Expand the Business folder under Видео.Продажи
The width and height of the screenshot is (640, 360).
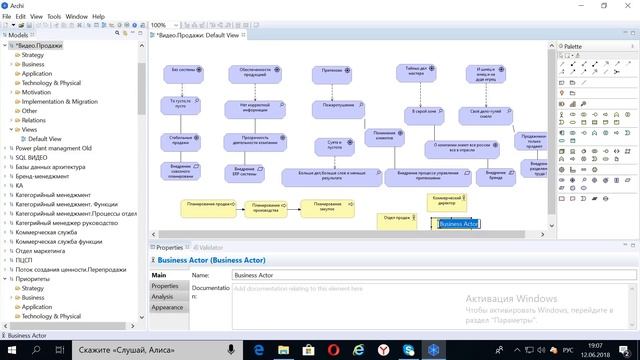click(11, 64)
